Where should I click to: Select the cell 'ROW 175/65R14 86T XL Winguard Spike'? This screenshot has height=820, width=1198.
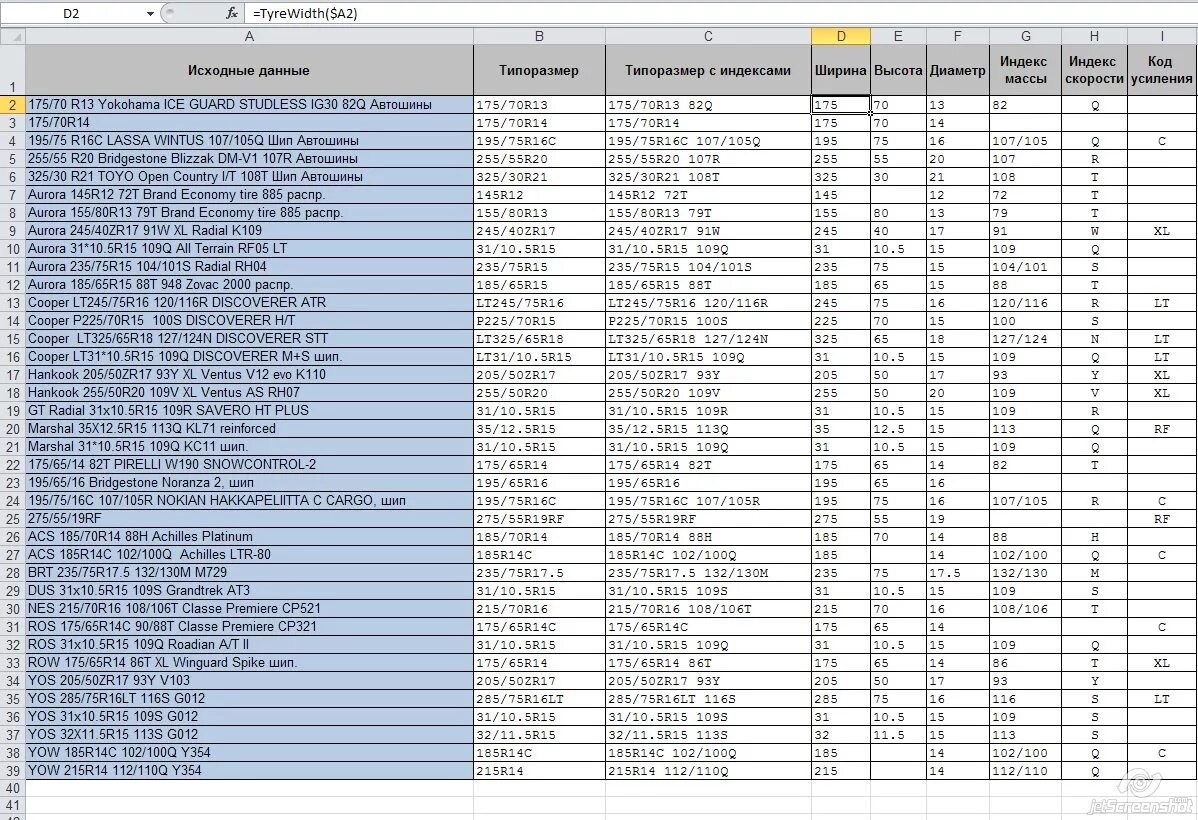pyautogui.click(x=249, y=663)
